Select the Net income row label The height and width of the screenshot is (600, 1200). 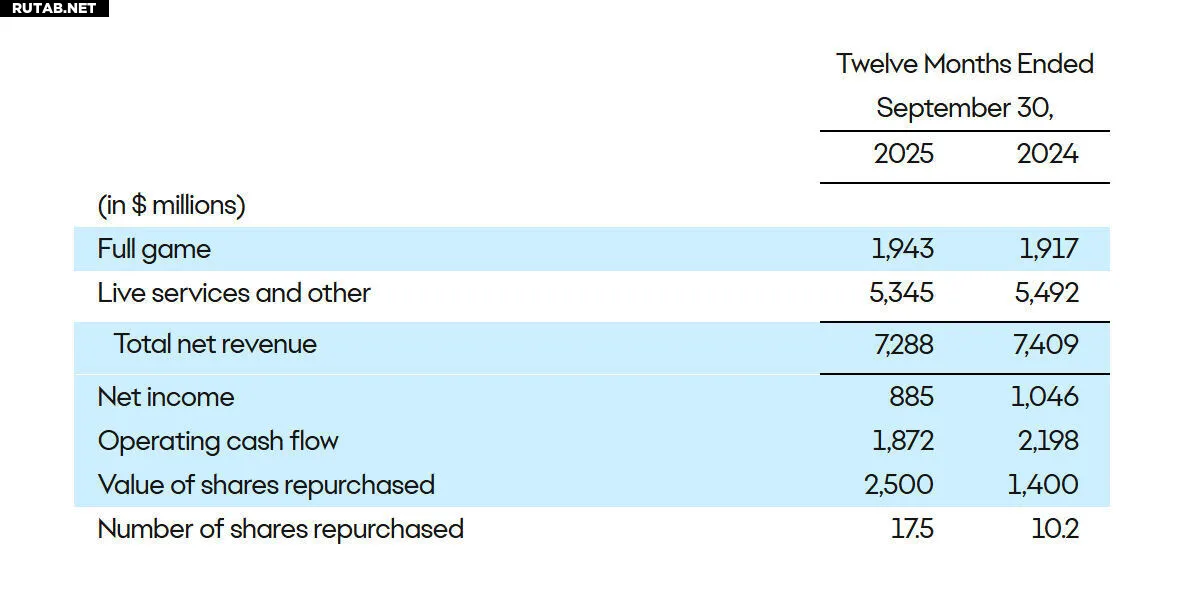coord(166,397)
